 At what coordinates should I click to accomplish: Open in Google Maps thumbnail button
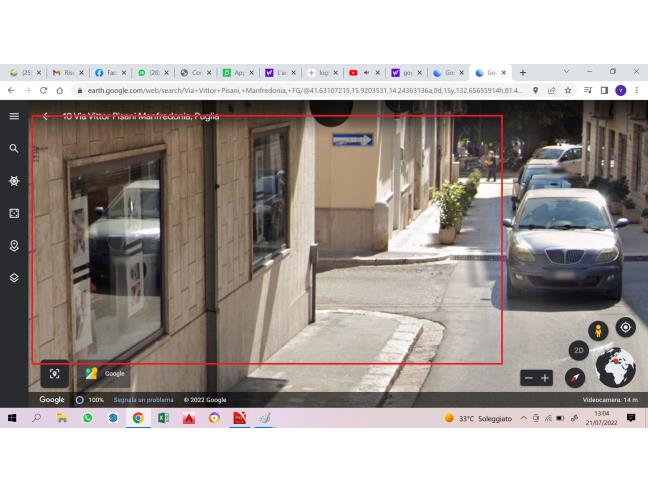(104, 374)
